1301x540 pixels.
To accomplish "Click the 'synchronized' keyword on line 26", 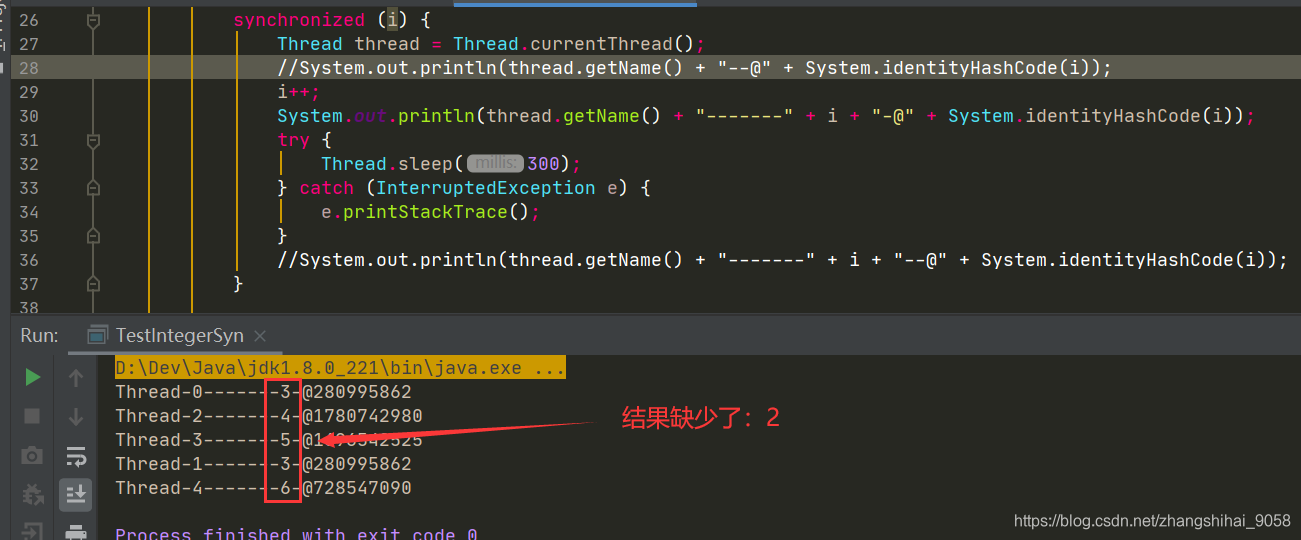I will [x=299, y=20].
